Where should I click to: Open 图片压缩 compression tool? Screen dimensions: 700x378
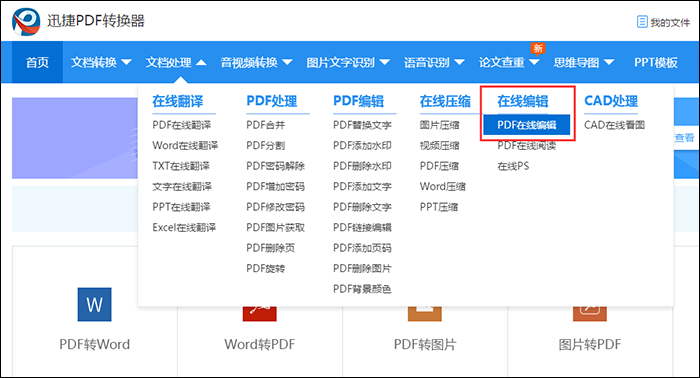point(439,125)
